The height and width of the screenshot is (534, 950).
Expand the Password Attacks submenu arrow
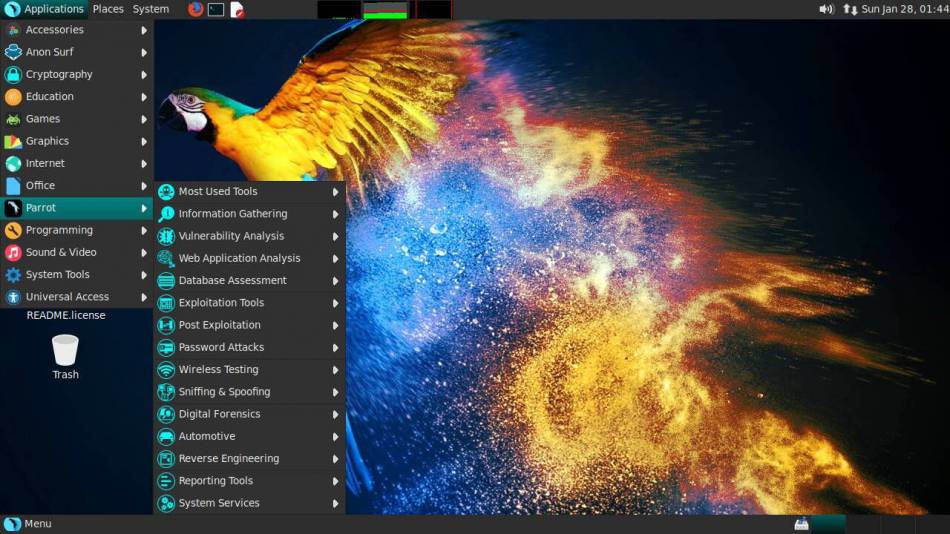pos(335,348)
